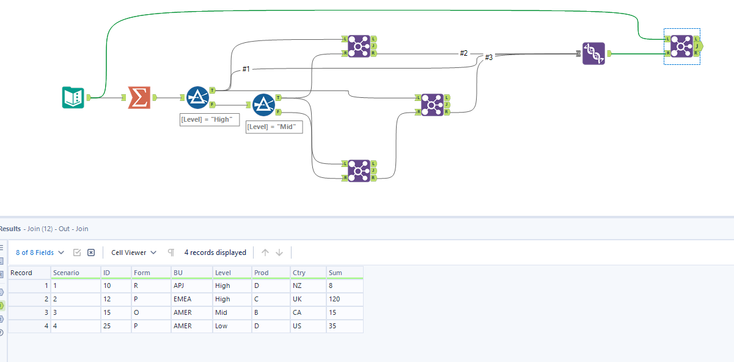Click the Form value O in row 3

point(151,312)
